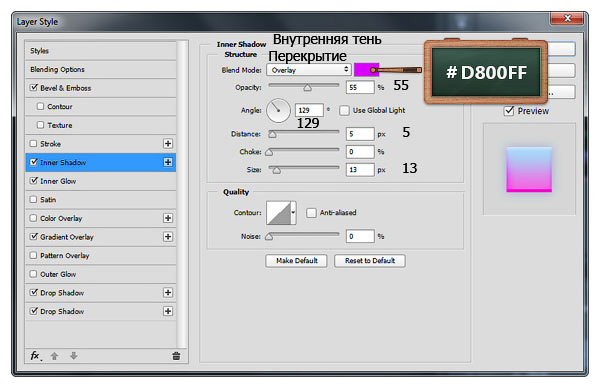Add another Inner Shadow with plus icon

(168, 162)
